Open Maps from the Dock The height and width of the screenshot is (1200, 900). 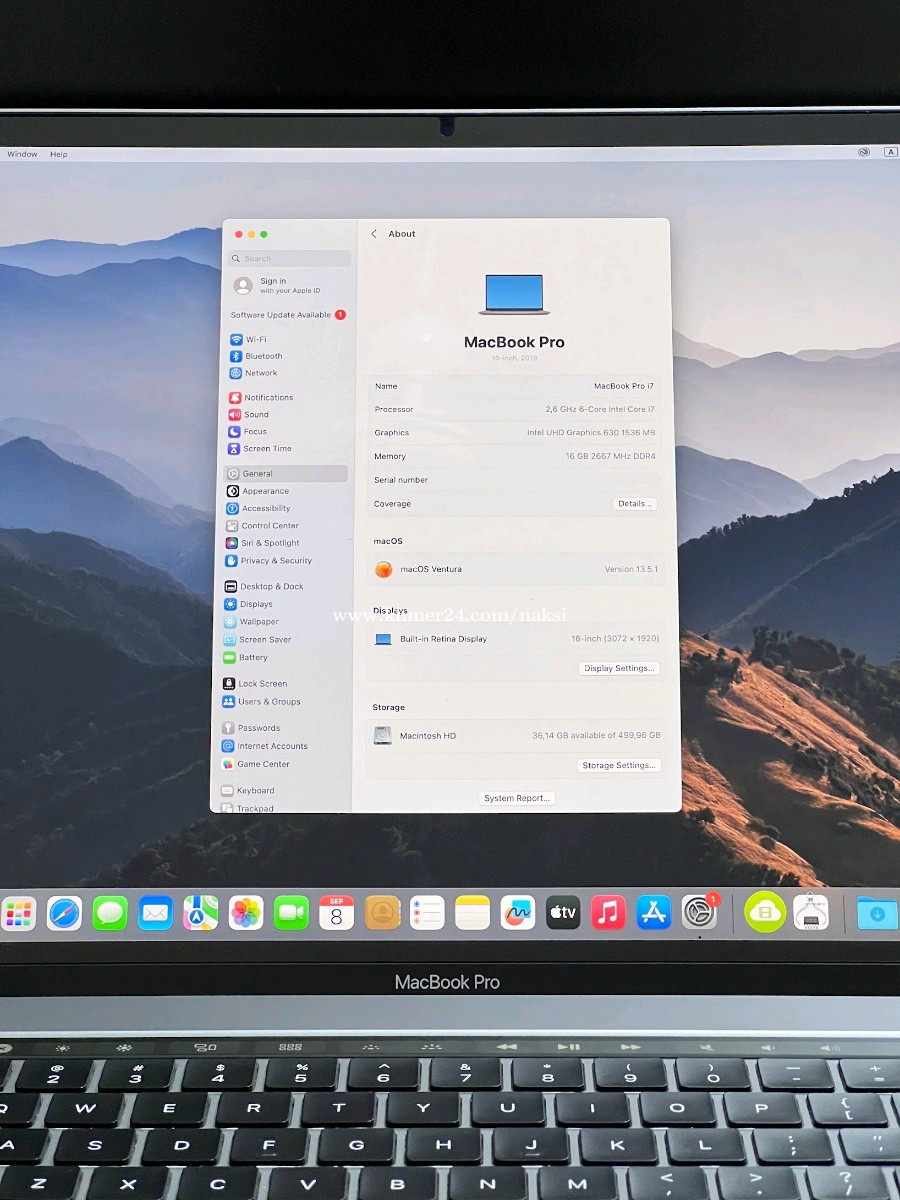pyautogui.click(x=200, y=912)
